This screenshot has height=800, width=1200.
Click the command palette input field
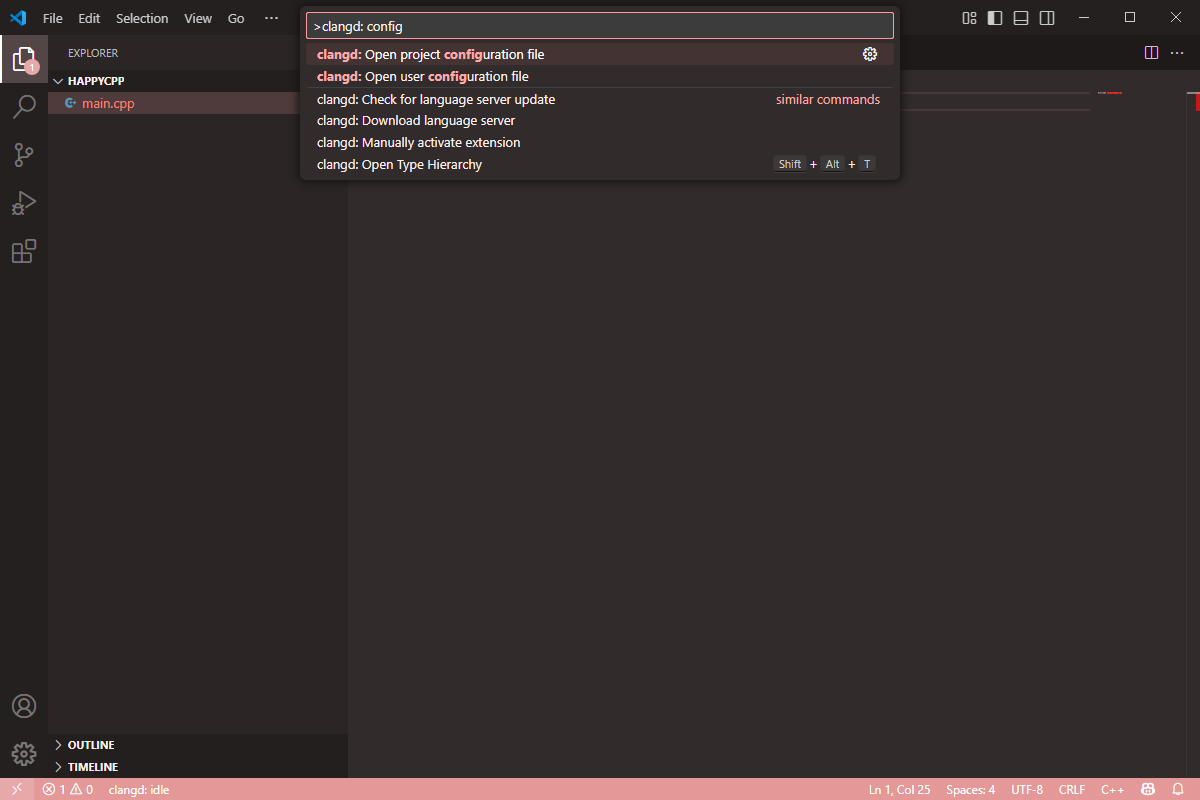click(600, 26)
